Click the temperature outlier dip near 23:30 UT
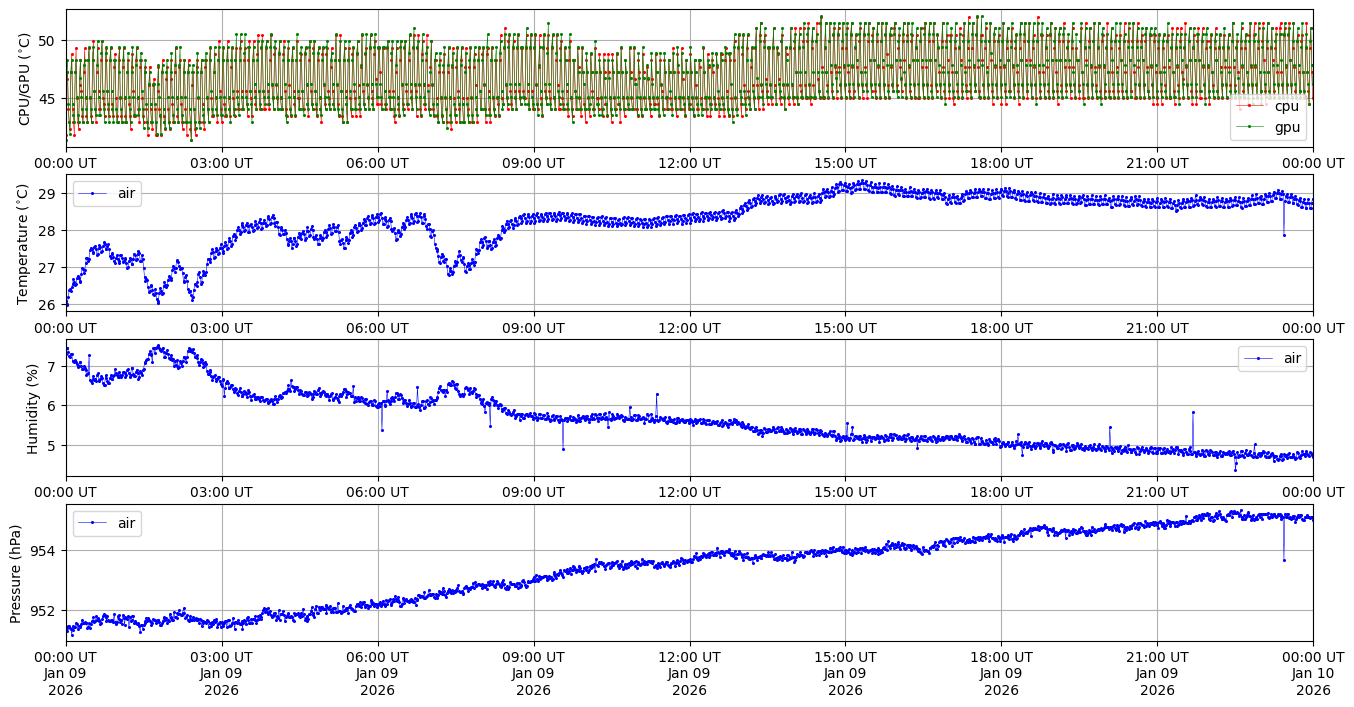 click(1284, 235)
